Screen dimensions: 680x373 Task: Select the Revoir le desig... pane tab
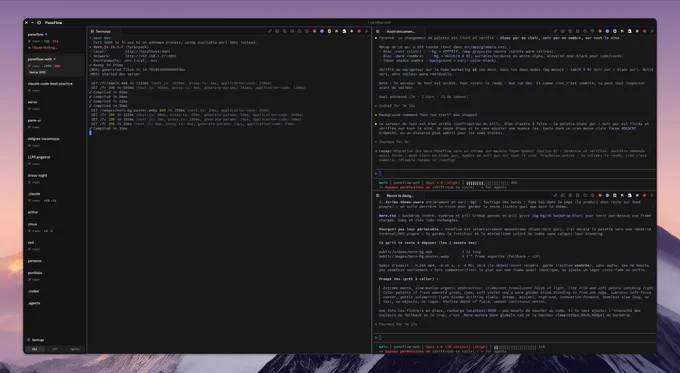(x=400, y=196)
